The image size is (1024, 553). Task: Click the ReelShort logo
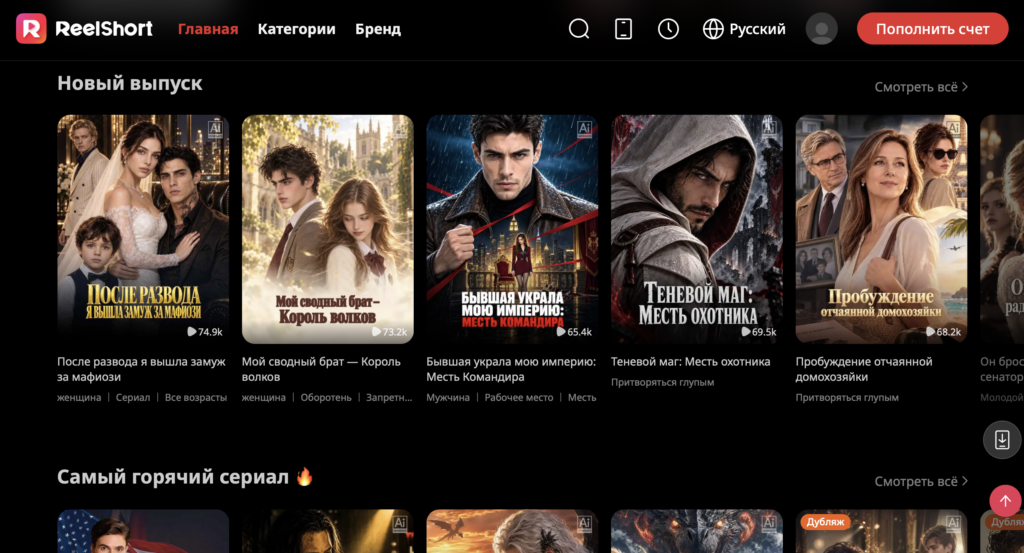tap(84, 29)
